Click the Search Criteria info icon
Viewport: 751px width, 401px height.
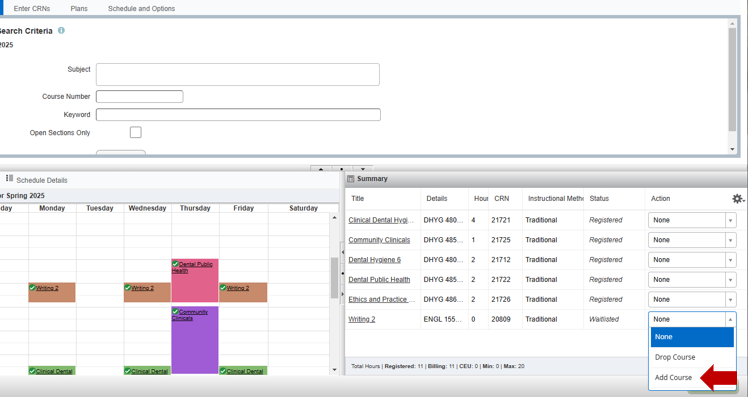(61, 31)
